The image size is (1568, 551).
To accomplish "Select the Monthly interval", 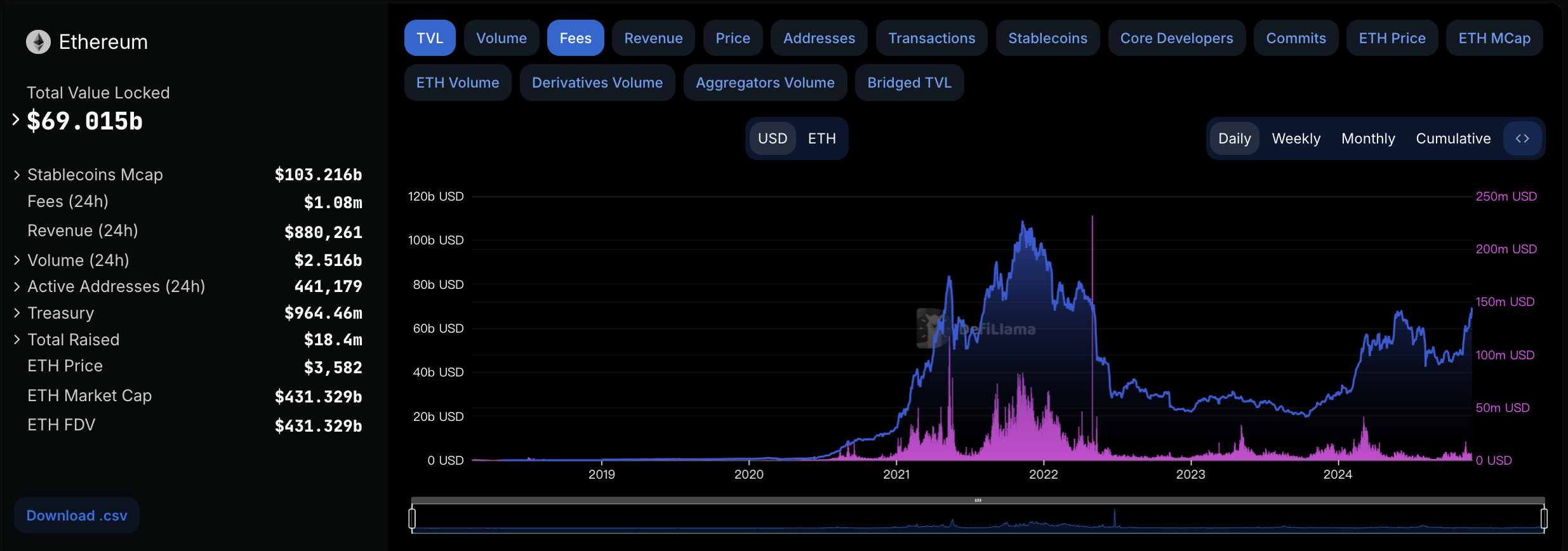I will [x=1368, y=138].
